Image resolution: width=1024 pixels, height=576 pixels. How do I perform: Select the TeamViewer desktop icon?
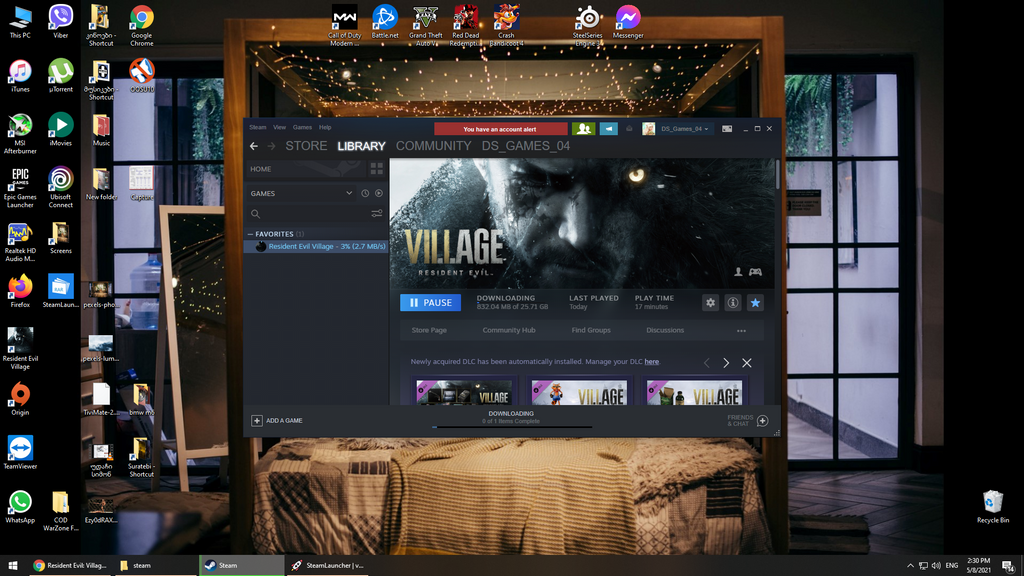(20, 453)
